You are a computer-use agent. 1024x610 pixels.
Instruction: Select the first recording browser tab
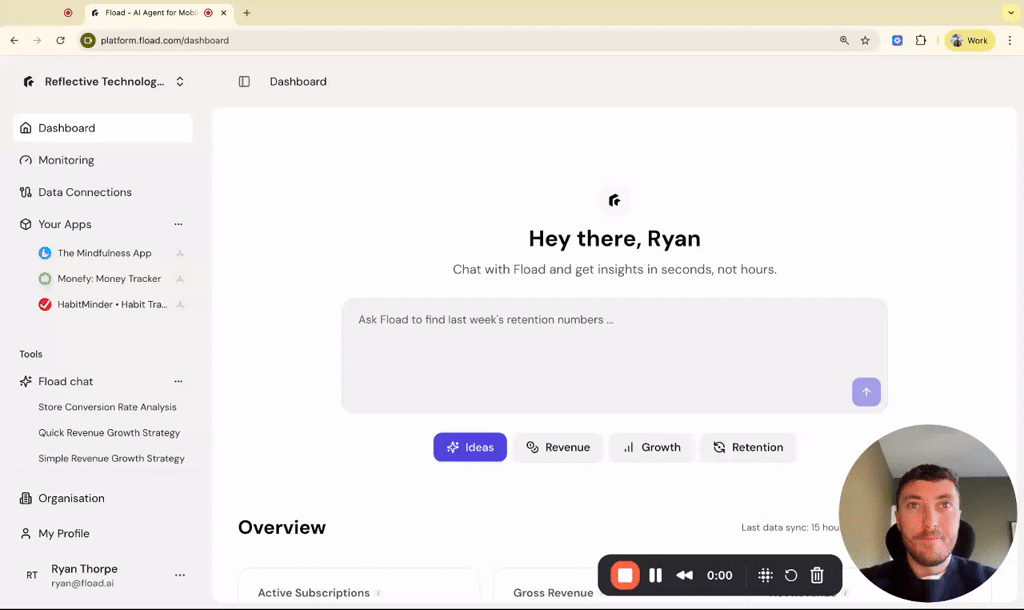[68, 13]
